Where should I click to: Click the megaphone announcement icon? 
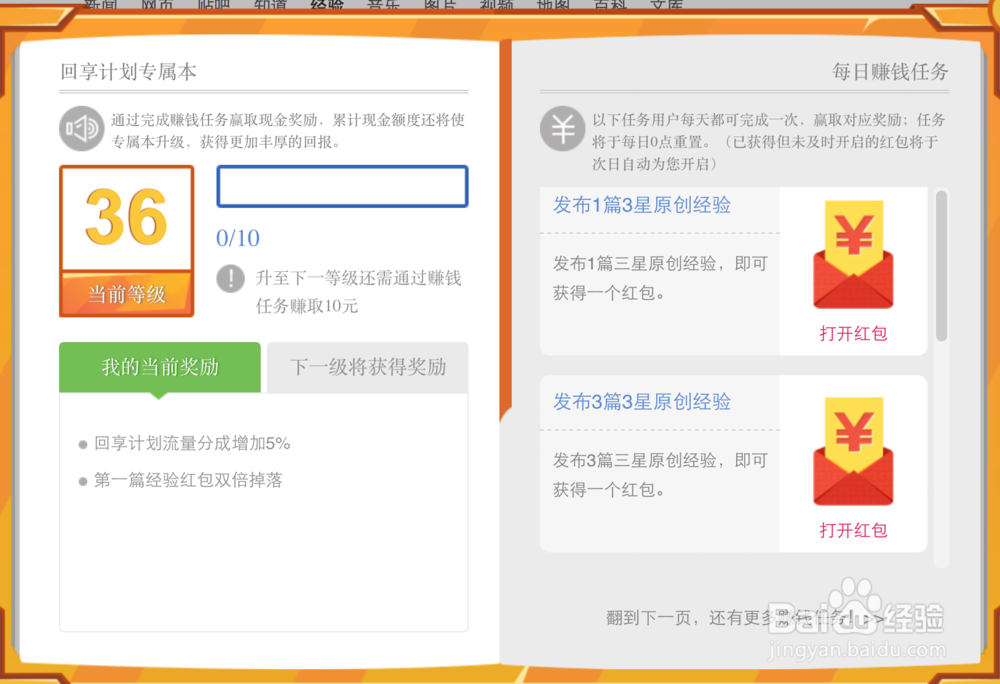point(81,129)
